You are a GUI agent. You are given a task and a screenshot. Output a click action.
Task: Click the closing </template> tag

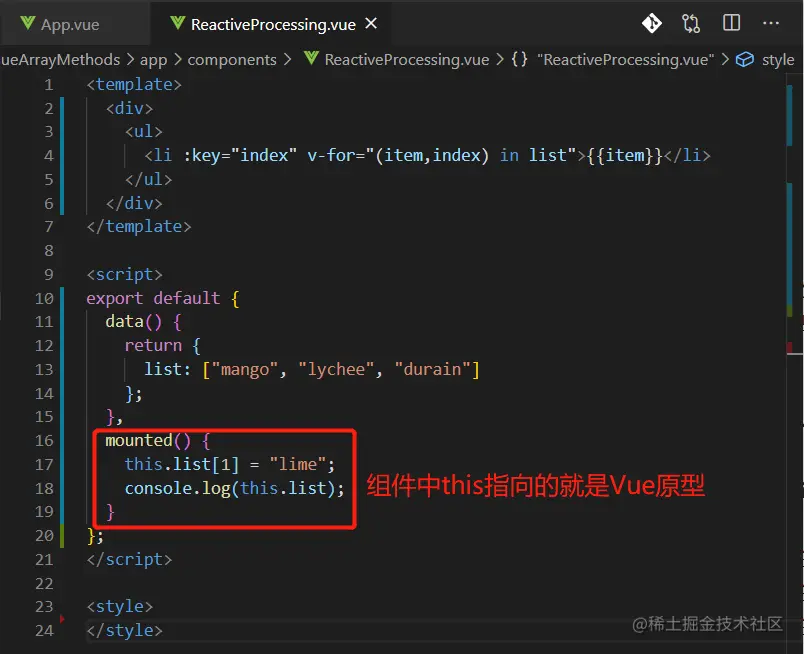coord(139,227)
